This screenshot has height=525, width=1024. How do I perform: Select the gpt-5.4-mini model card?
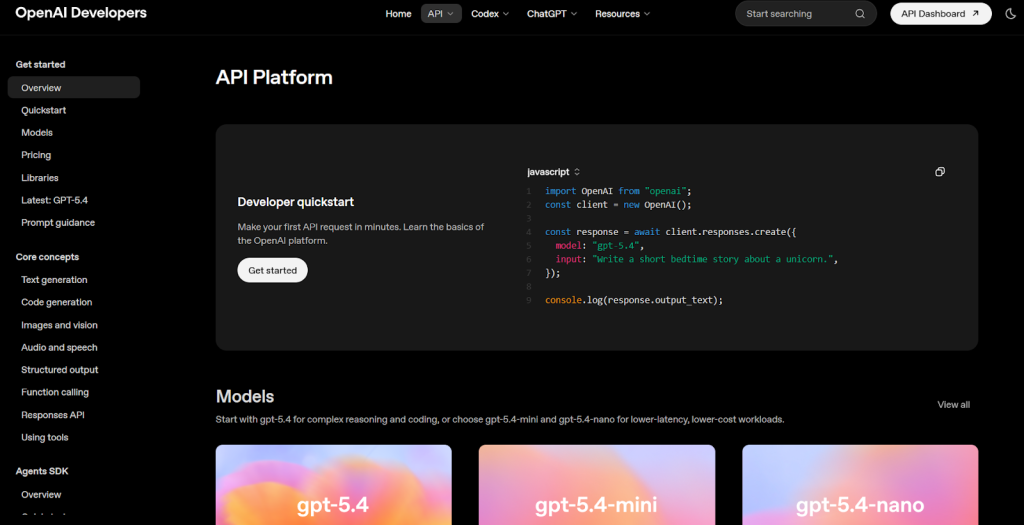click(x=596, y=485)
